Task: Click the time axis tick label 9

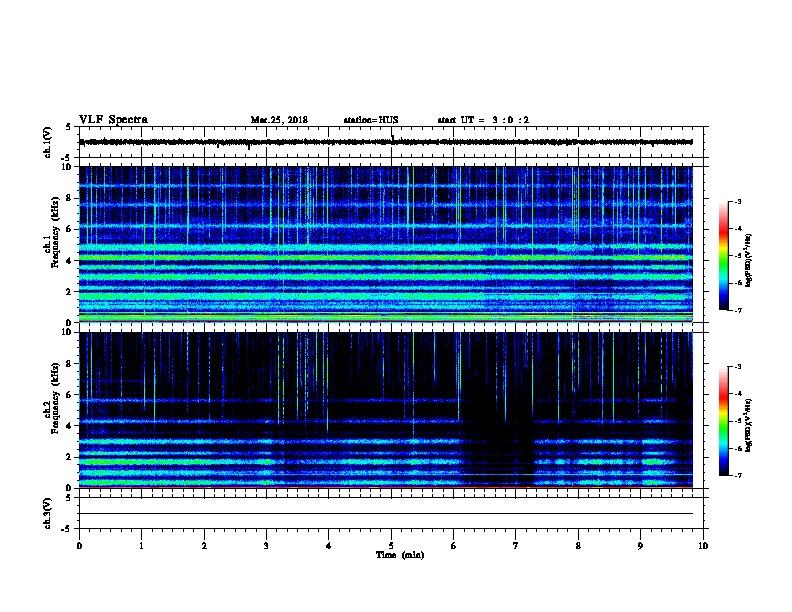Action: [640, 546]
